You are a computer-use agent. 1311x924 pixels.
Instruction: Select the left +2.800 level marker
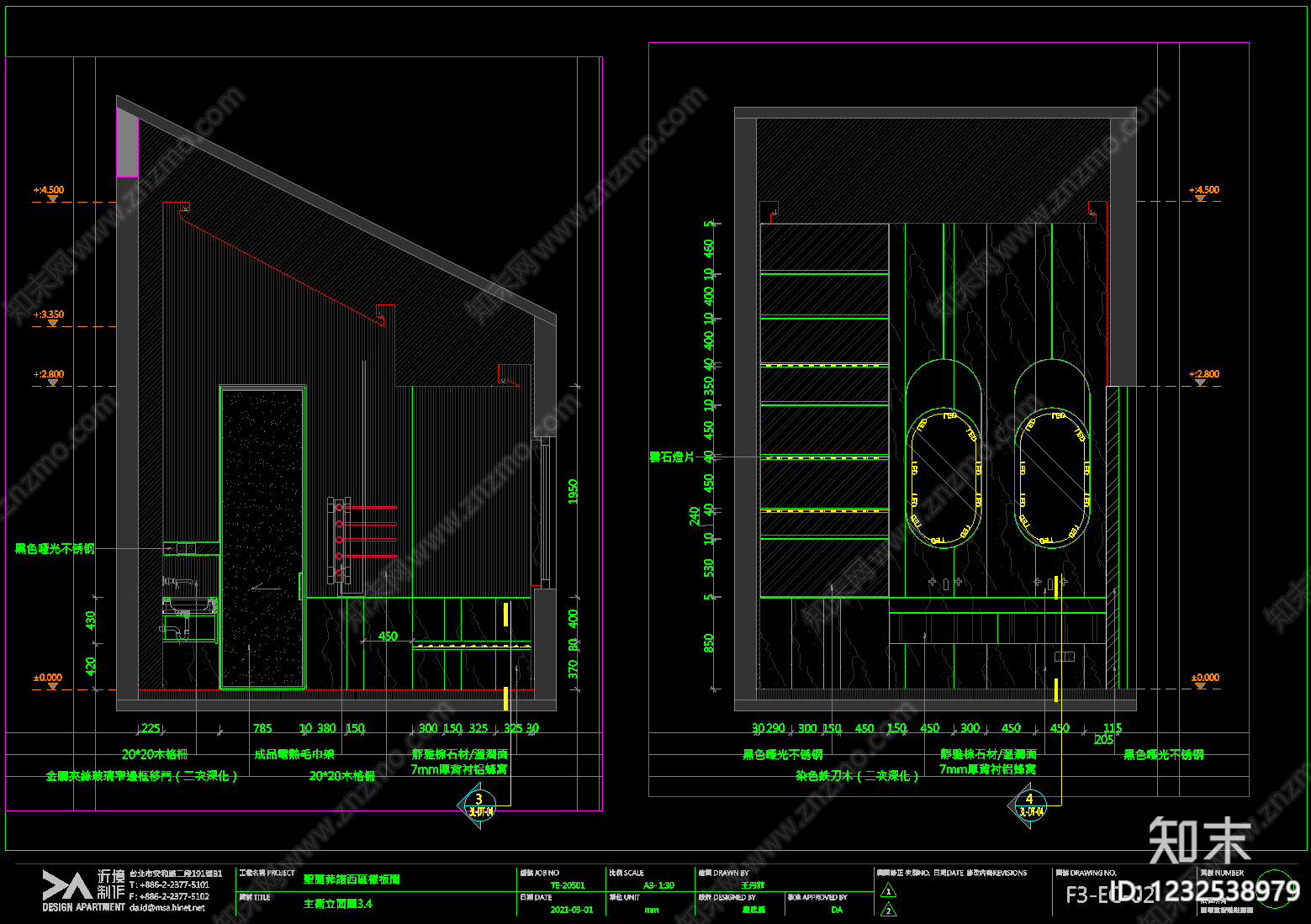coord(50,378)
